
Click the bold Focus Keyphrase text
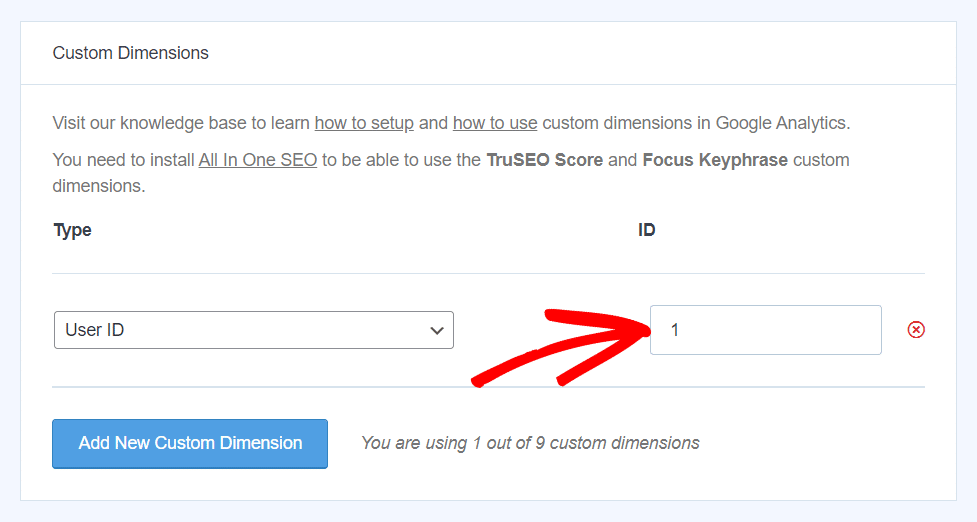pos(715,160)
